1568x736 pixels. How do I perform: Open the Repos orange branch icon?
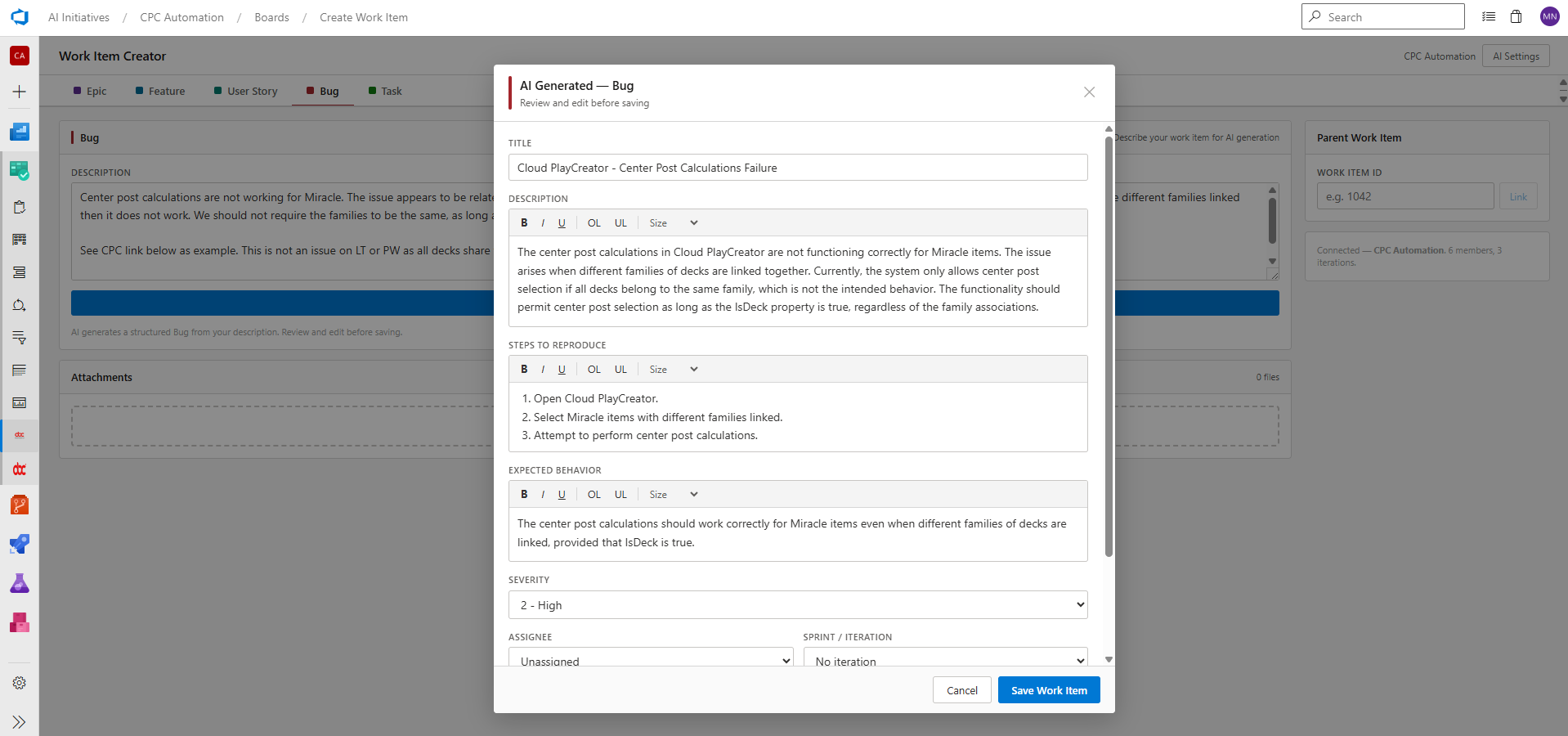[x=20, y=505]
